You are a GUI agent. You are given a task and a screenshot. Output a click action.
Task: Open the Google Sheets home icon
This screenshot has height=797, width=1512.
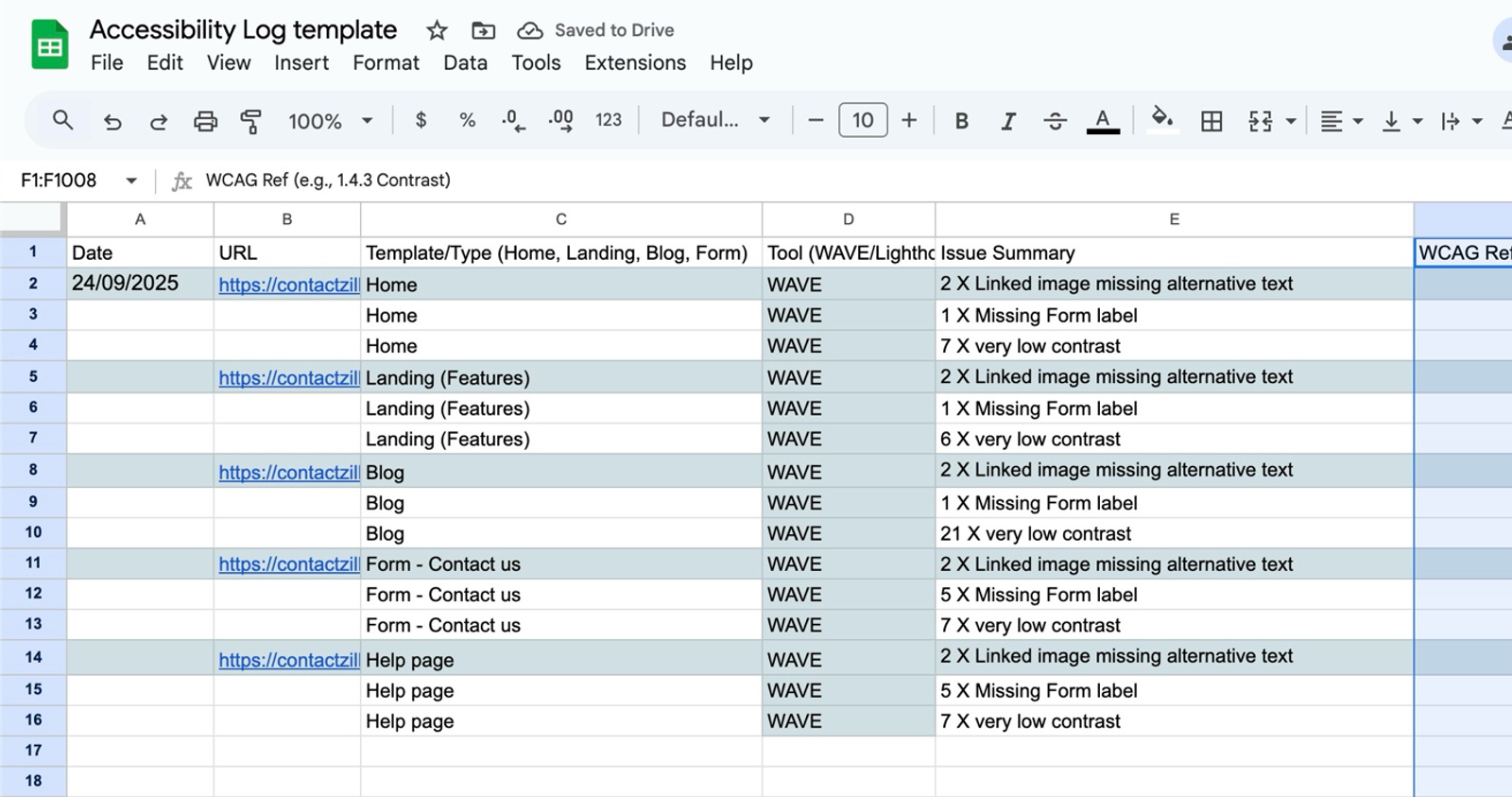(x=49, y=45)
